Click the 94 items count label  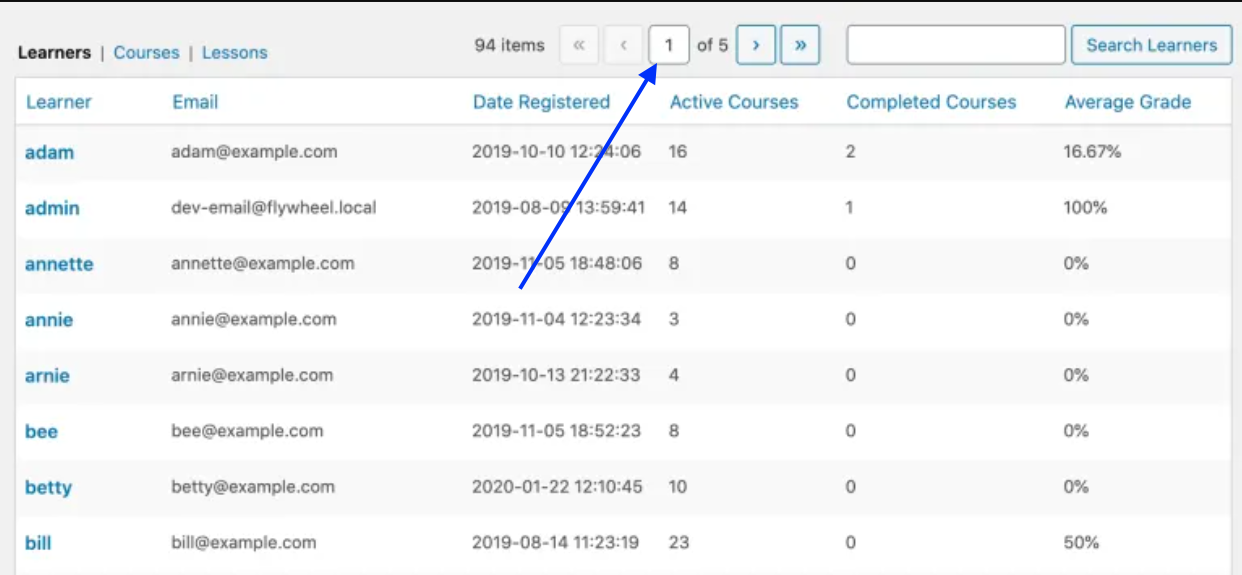click(x=510, y=45)
